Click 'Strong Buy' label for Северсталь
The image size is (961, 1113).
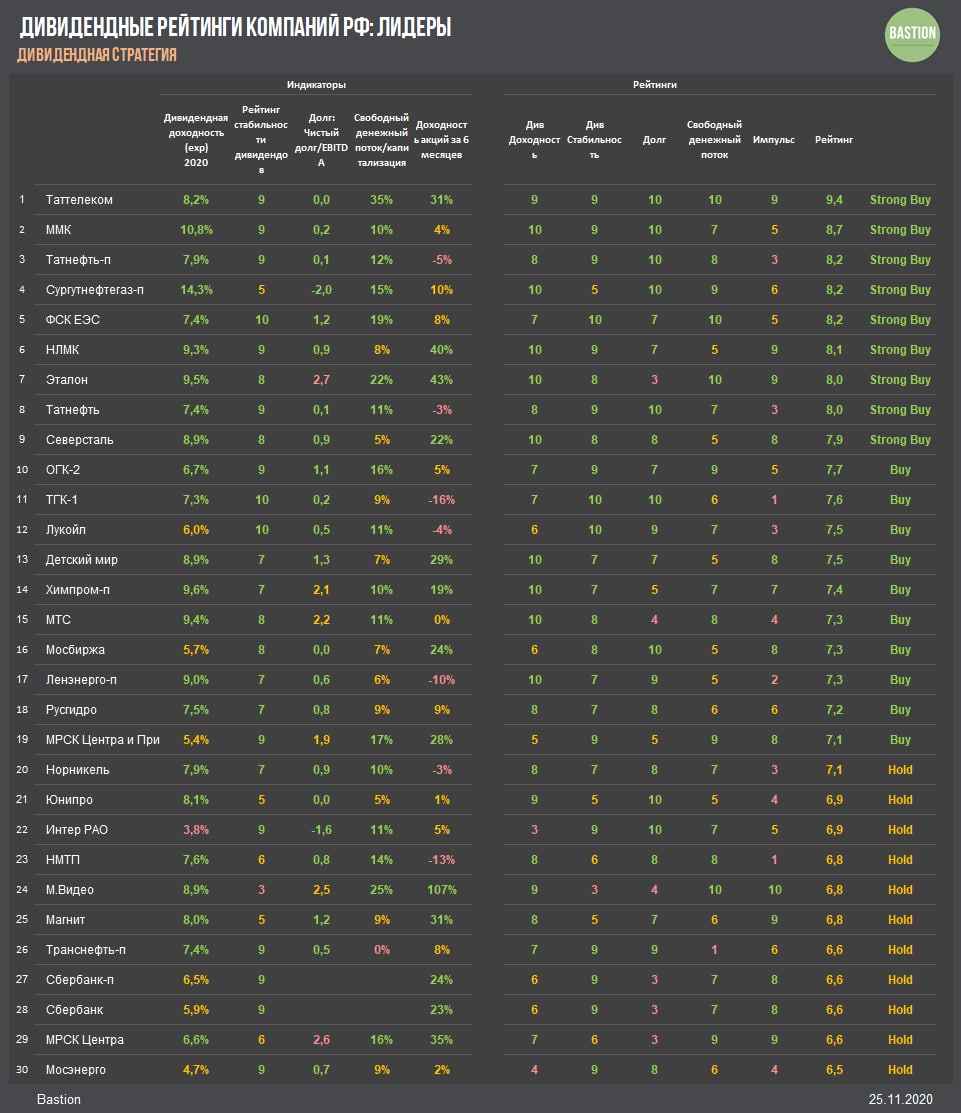point(900,440)
